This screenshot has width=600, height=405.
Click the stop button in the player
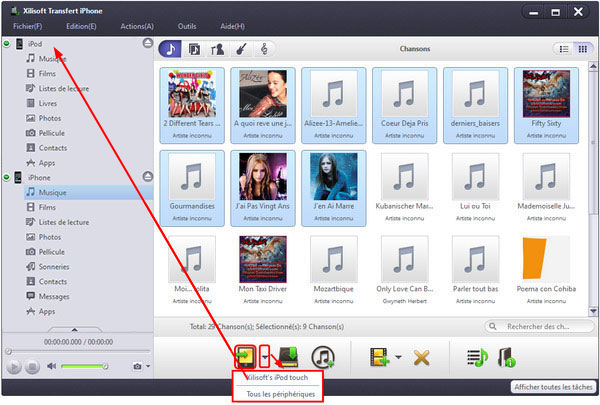pos(33,367)
